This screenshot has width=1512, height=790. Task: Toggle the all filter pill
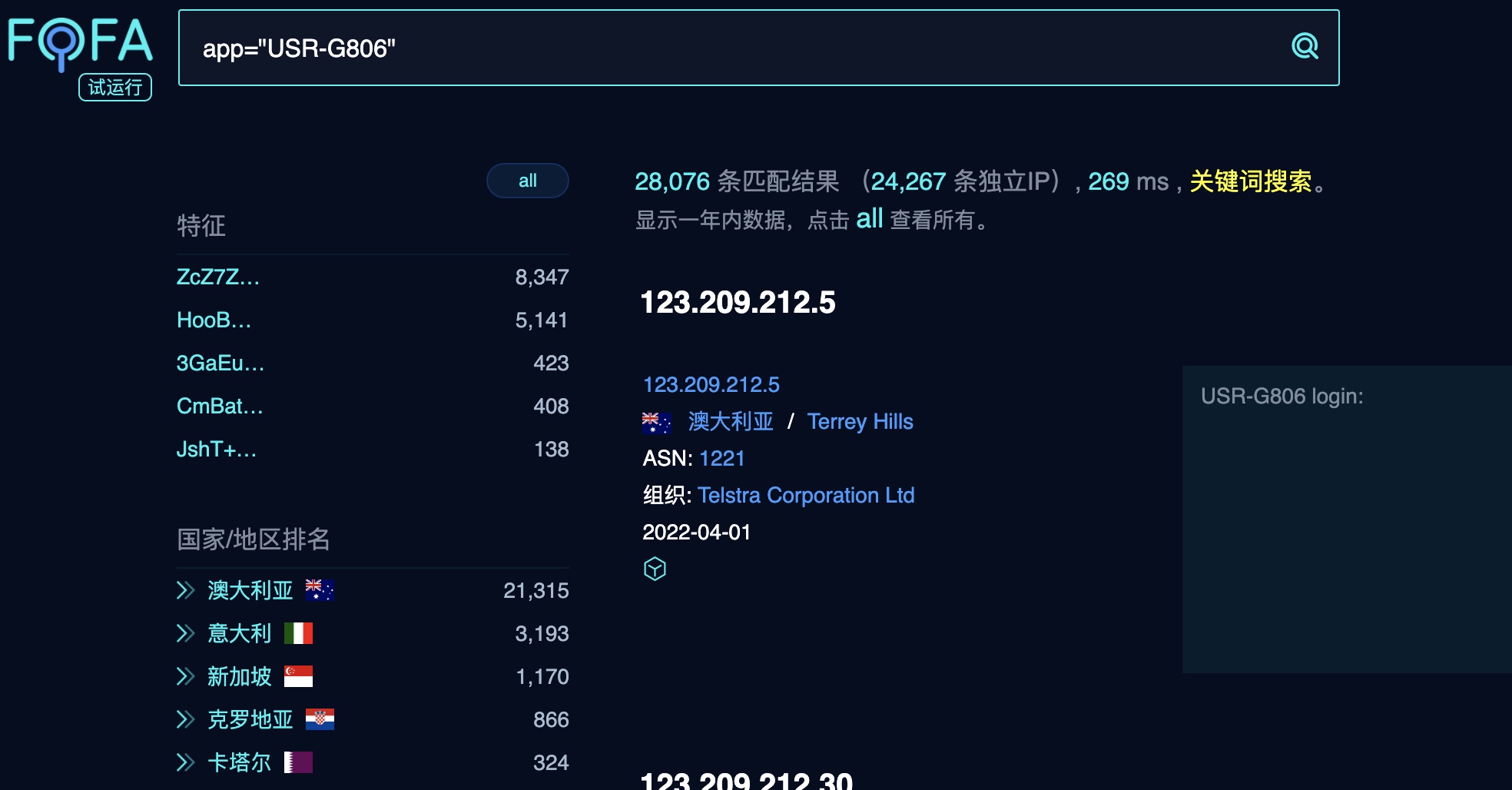(x=527, y=181)
